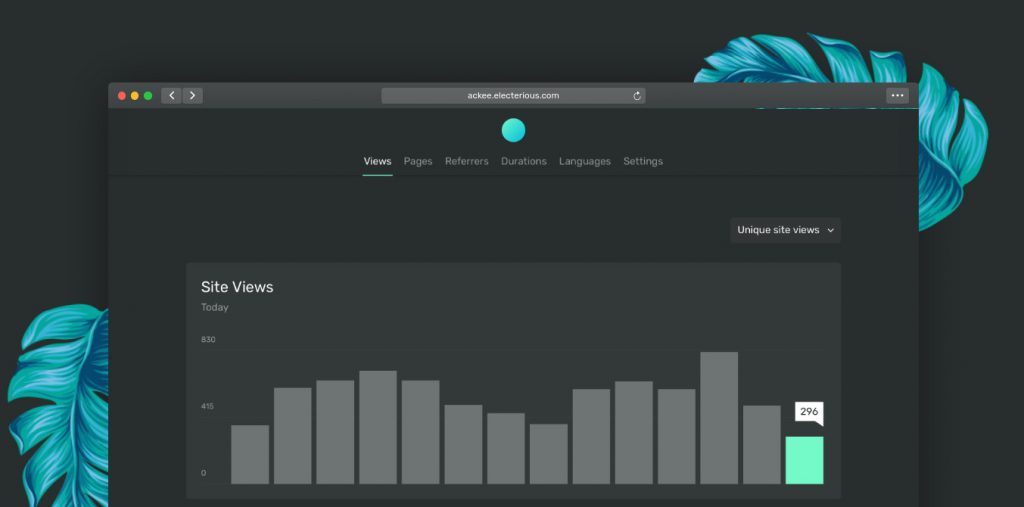Open the Pages tab
Screen dimensions: 1024x507
pyautogui.click(x=418, y=161)
